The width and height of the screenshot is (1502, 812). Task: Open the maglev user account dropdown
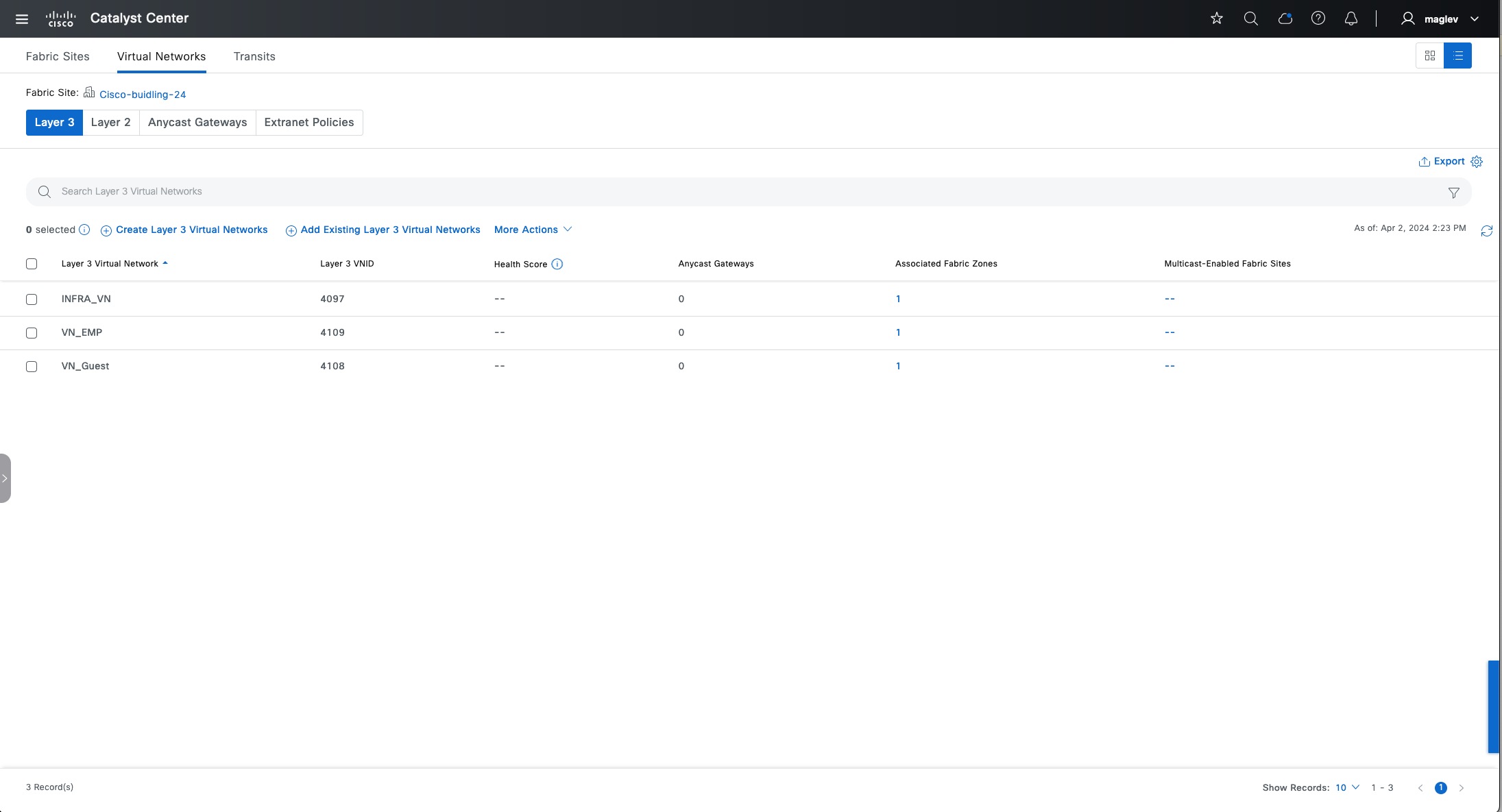click(1440, 19)
